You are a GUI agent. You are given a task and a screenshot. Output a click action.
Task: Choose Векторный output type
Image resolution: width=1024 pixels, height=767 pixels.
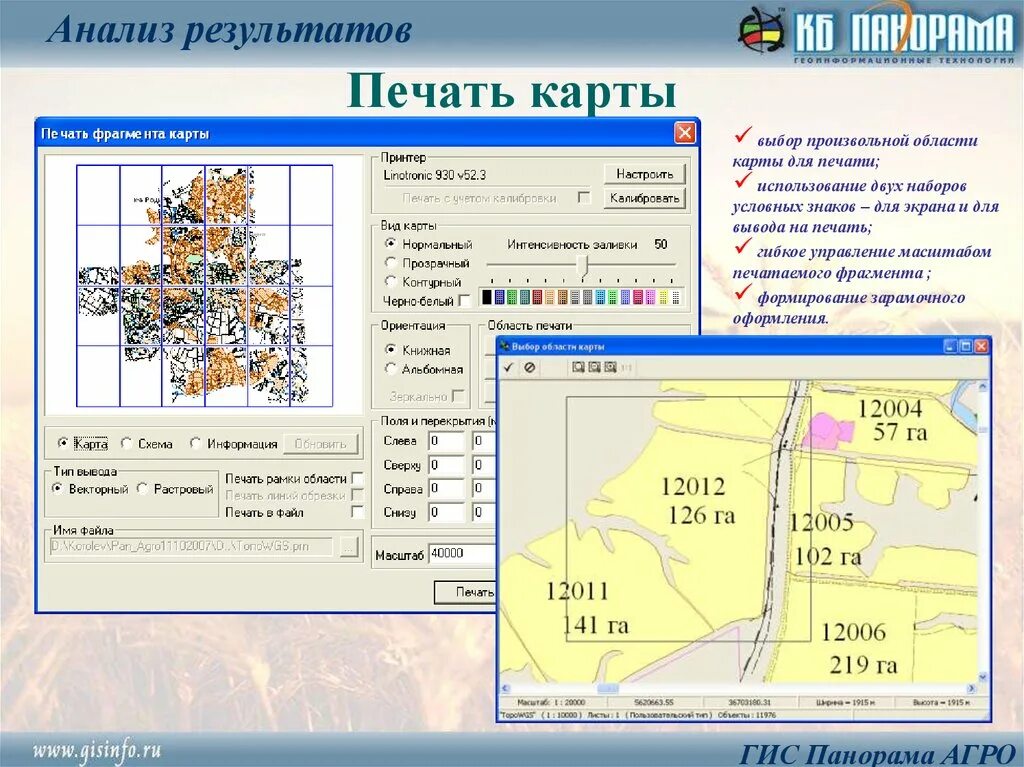tap(57, 489)
